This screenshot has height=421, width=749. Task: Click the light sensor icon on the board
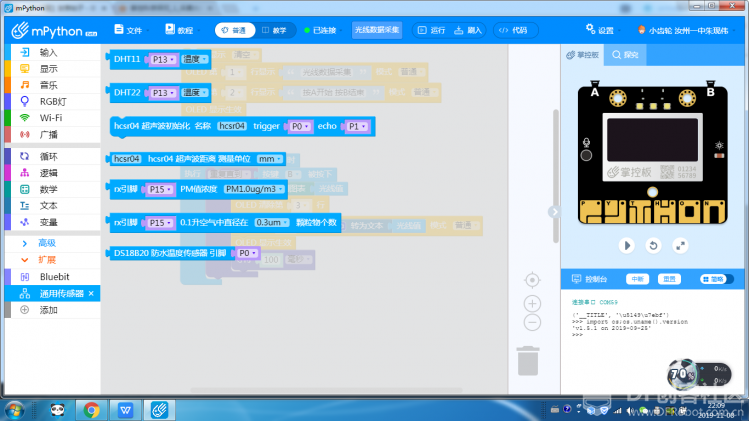719,145
